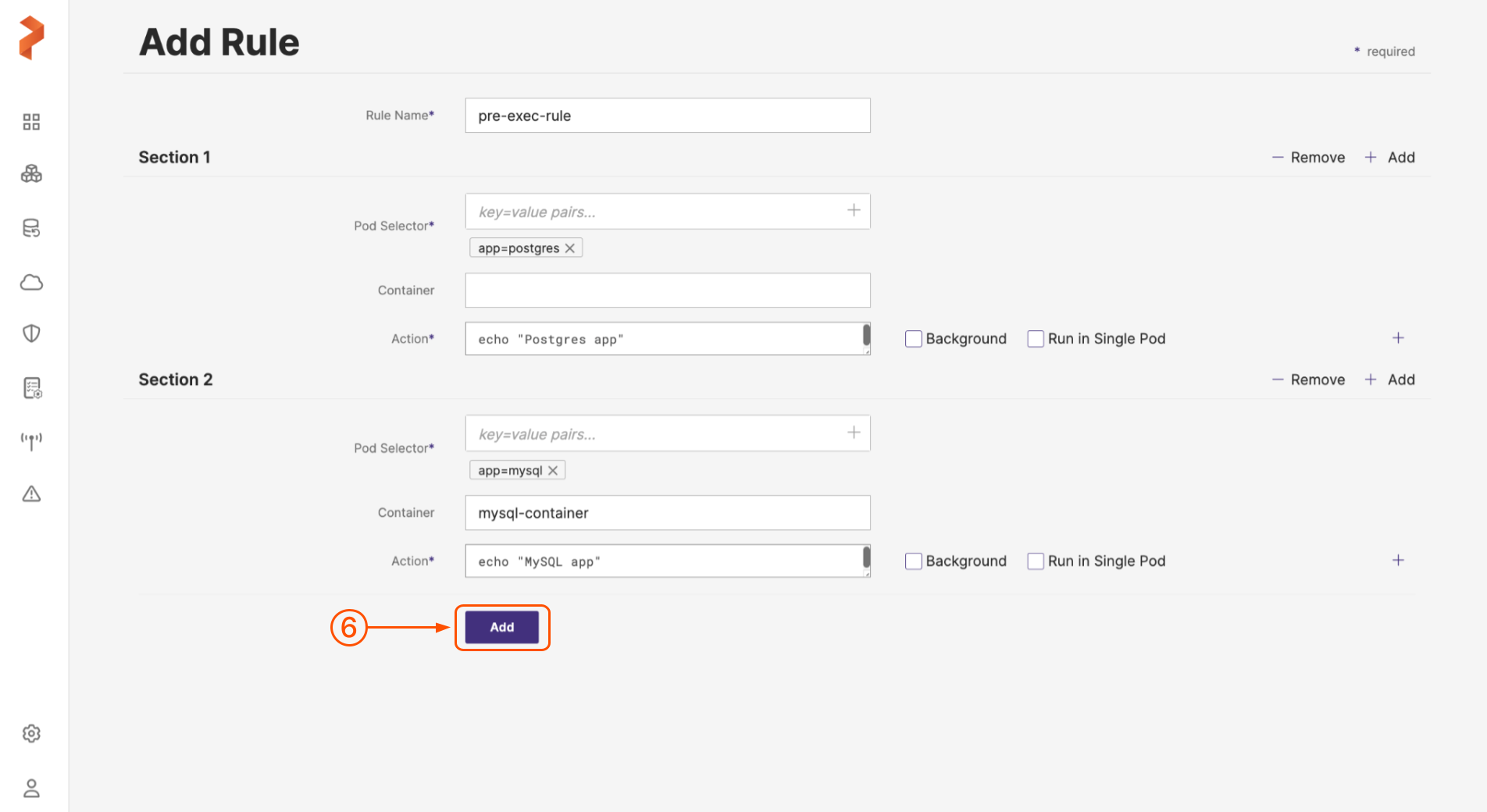
Task: Open the alerts warning triangle icon
Action: click(31, 494)
